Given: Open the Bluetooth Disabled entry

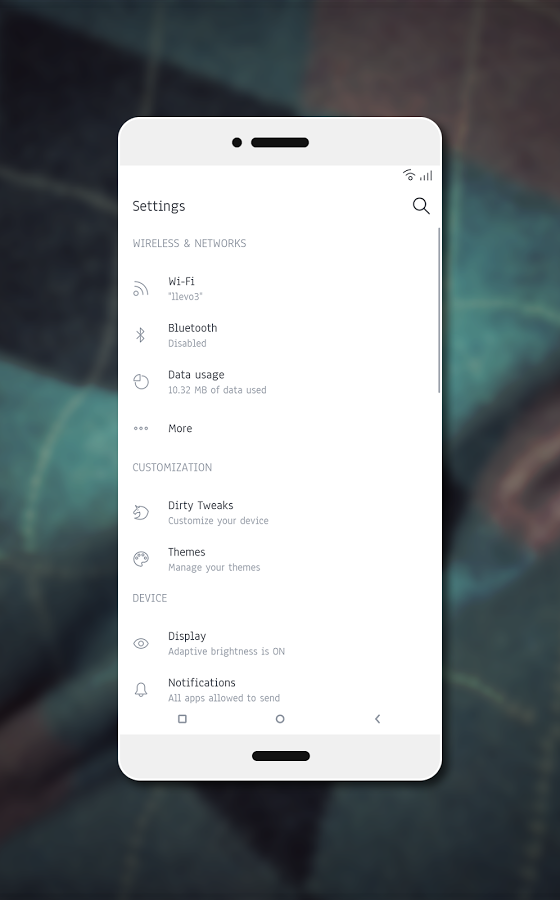Looking at the screenshot, I should [280, 335].
